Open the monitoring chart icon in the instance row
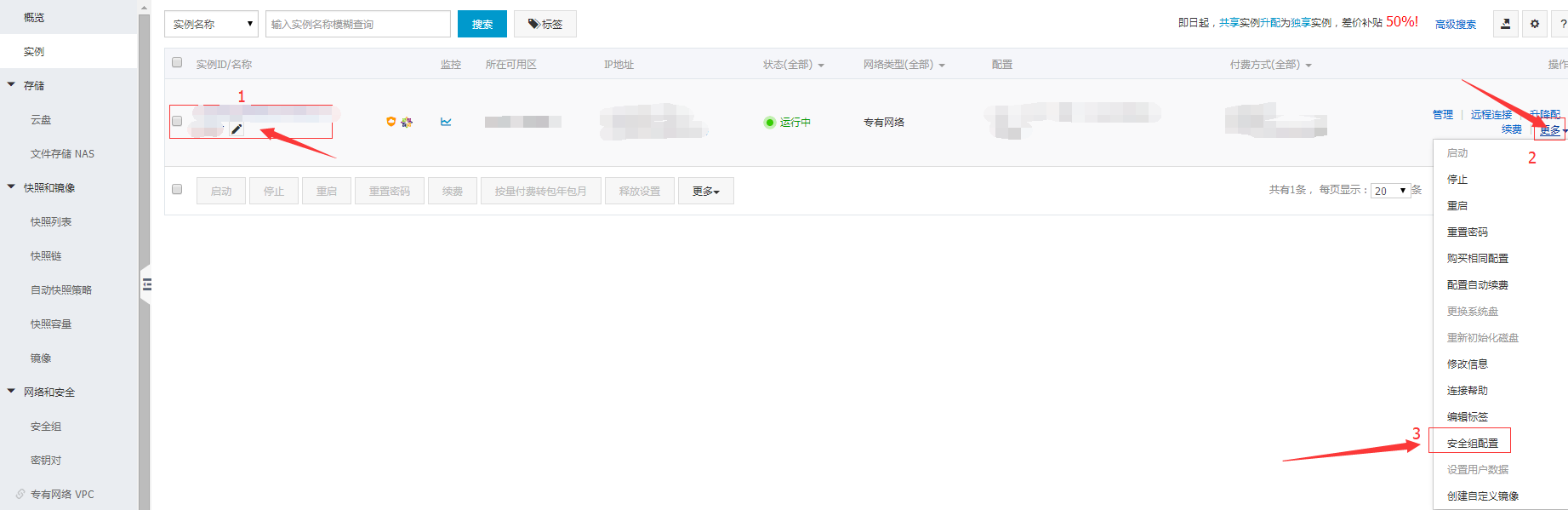Image resolution: width=1568 pixels, height=510 pixels. pos(446,122)
